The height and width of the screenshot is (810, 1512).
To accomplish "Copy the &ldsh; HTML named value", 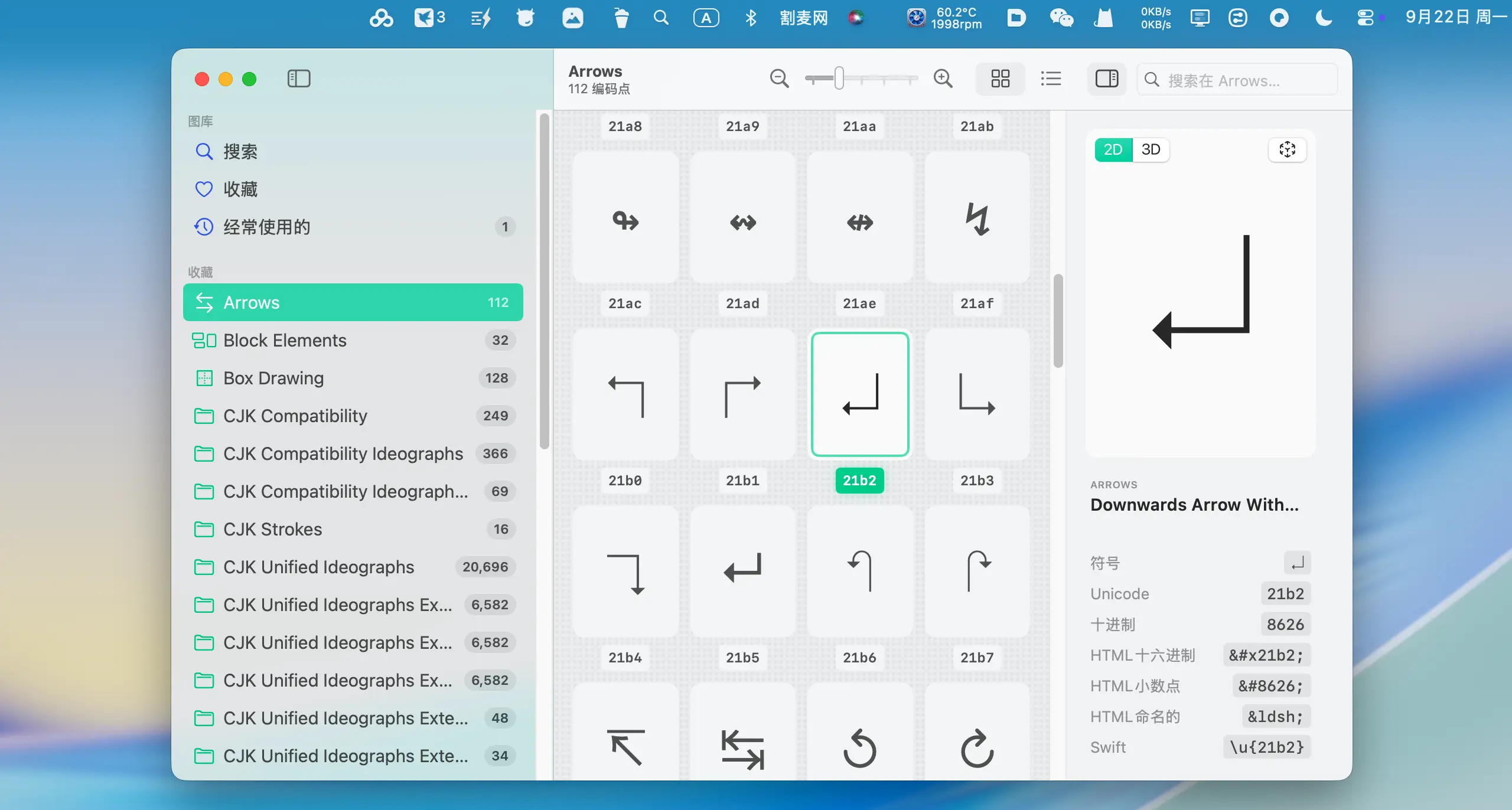I will [1275, 717].
